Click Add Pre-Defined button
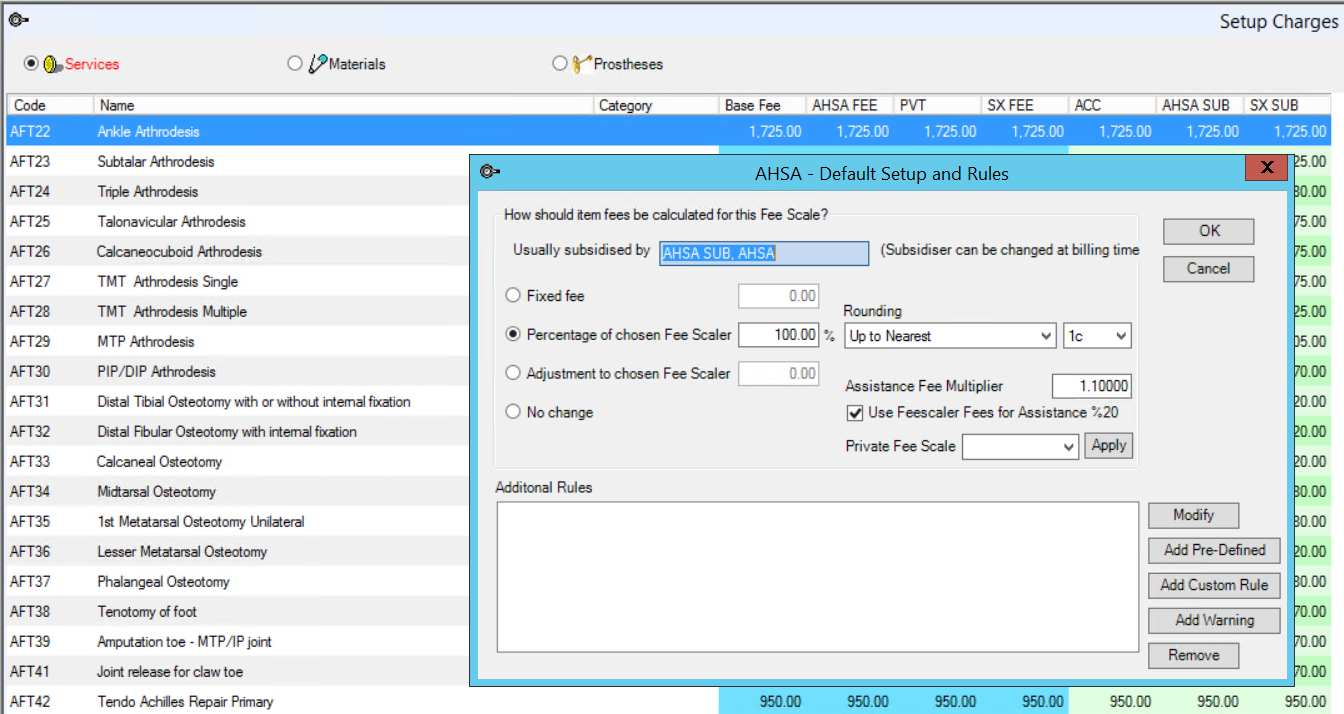 (1215, 550)
